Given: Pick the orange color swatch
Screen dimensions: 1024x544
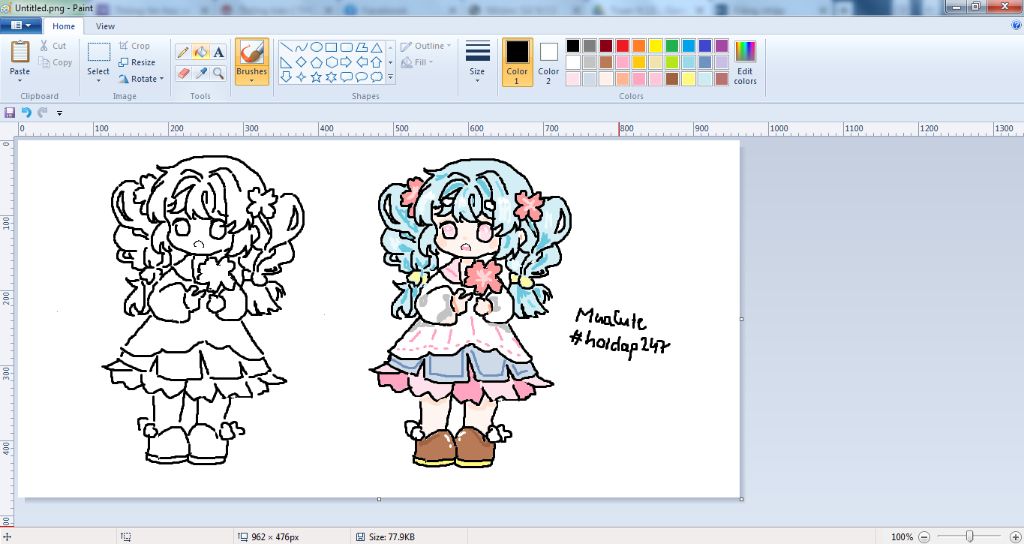Looking at the screenshot, I should [x=639, y=46].
